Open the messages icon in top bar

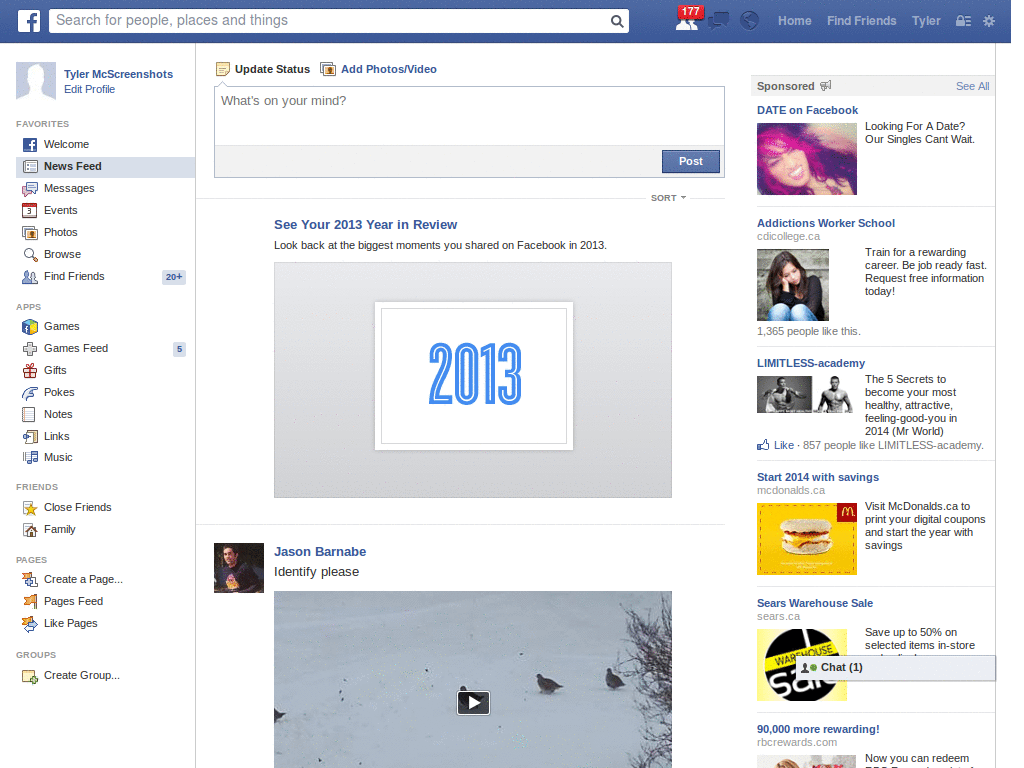tap(718, 21)
